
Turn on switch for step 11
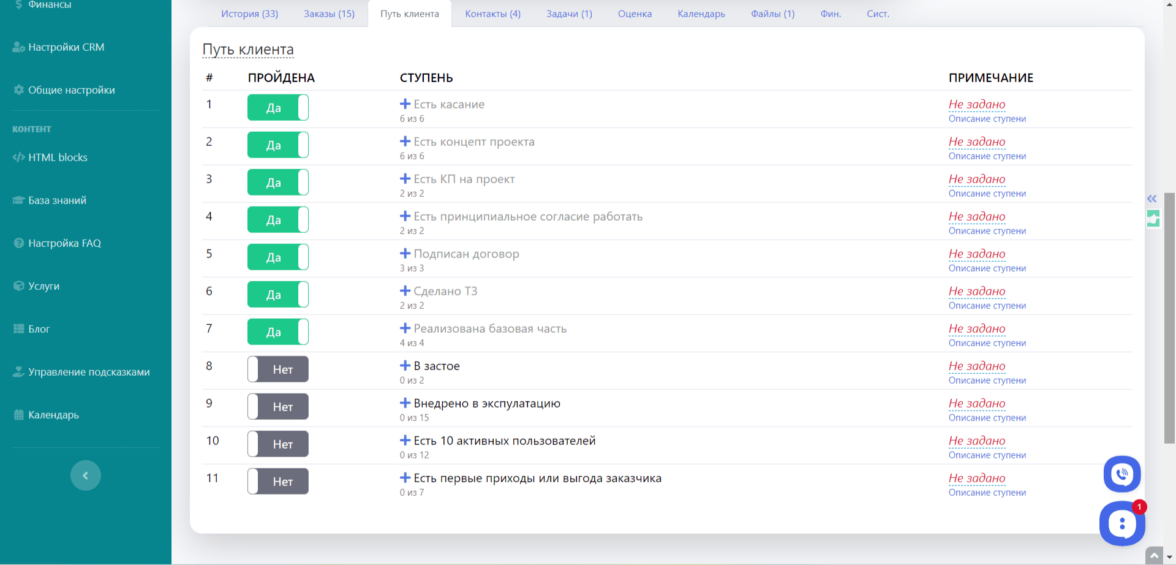(x=278, y=481)
